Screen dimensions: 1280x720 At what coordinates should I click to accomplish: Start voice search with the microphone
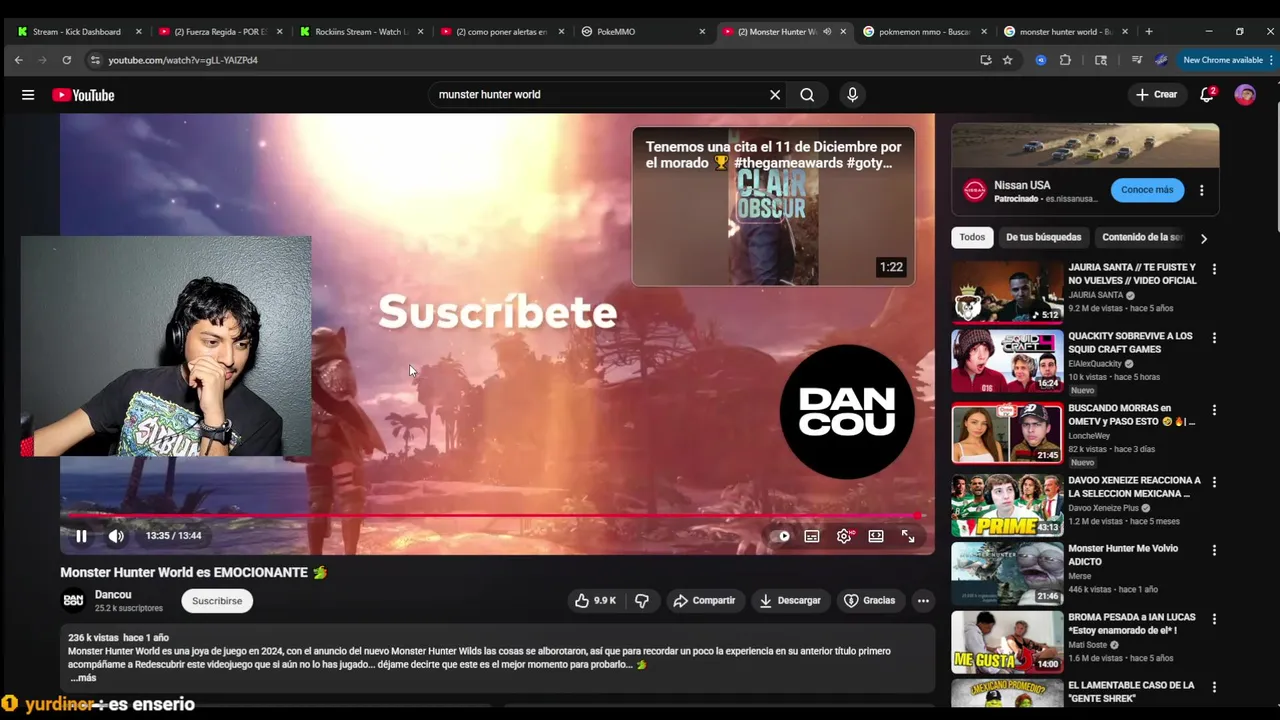click(852, 95)
